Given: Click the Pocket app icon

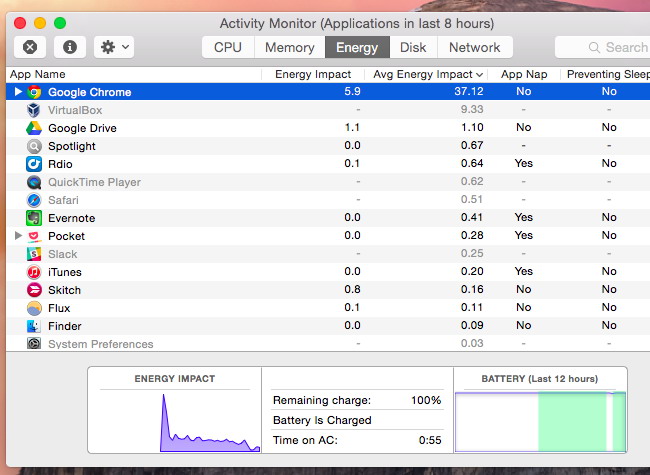Looking at the screenshot, I should coord(34,236).
